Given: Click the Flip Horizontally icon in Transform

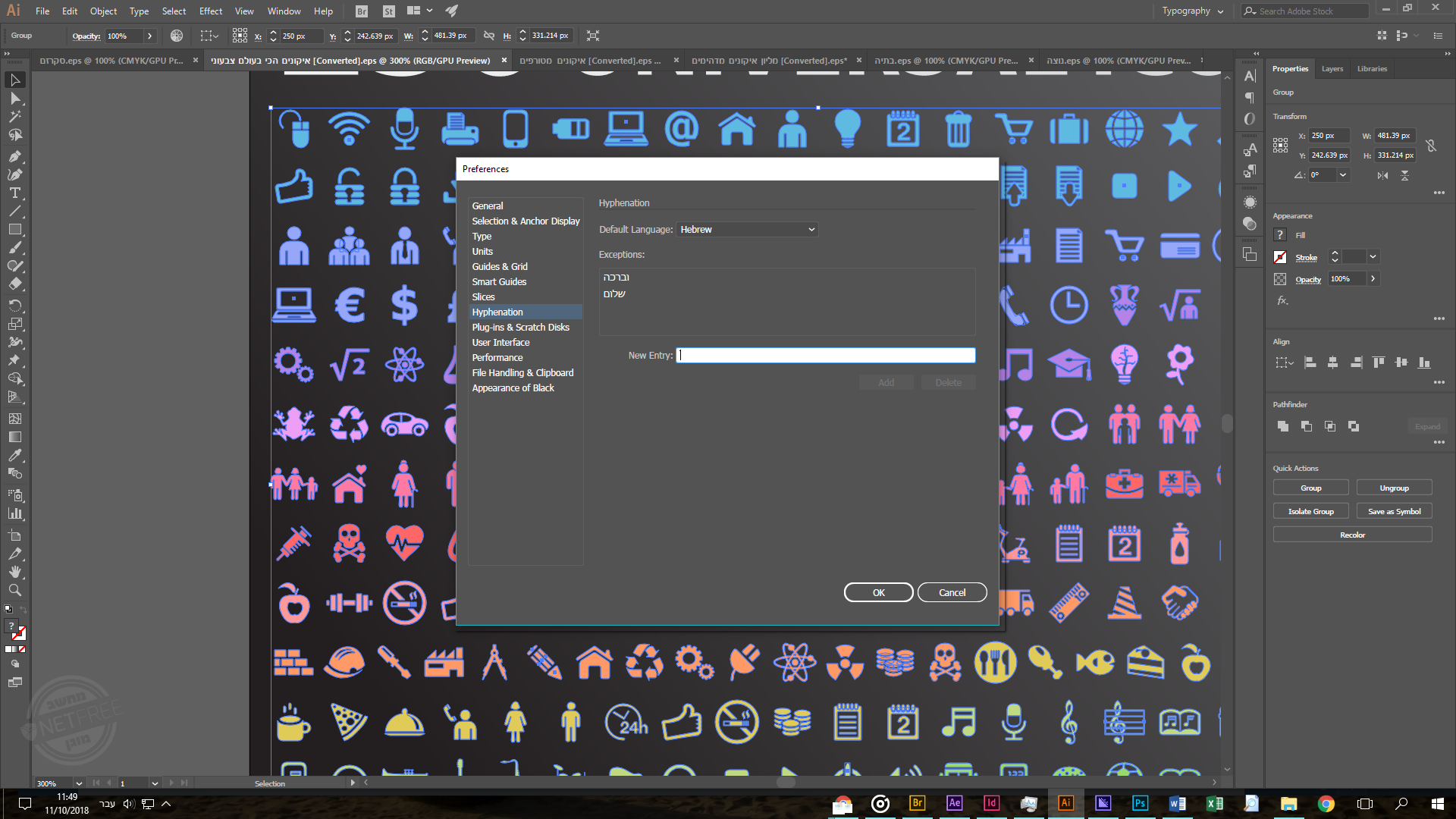Looking at the screenshot, I should tap(1382, 175).
